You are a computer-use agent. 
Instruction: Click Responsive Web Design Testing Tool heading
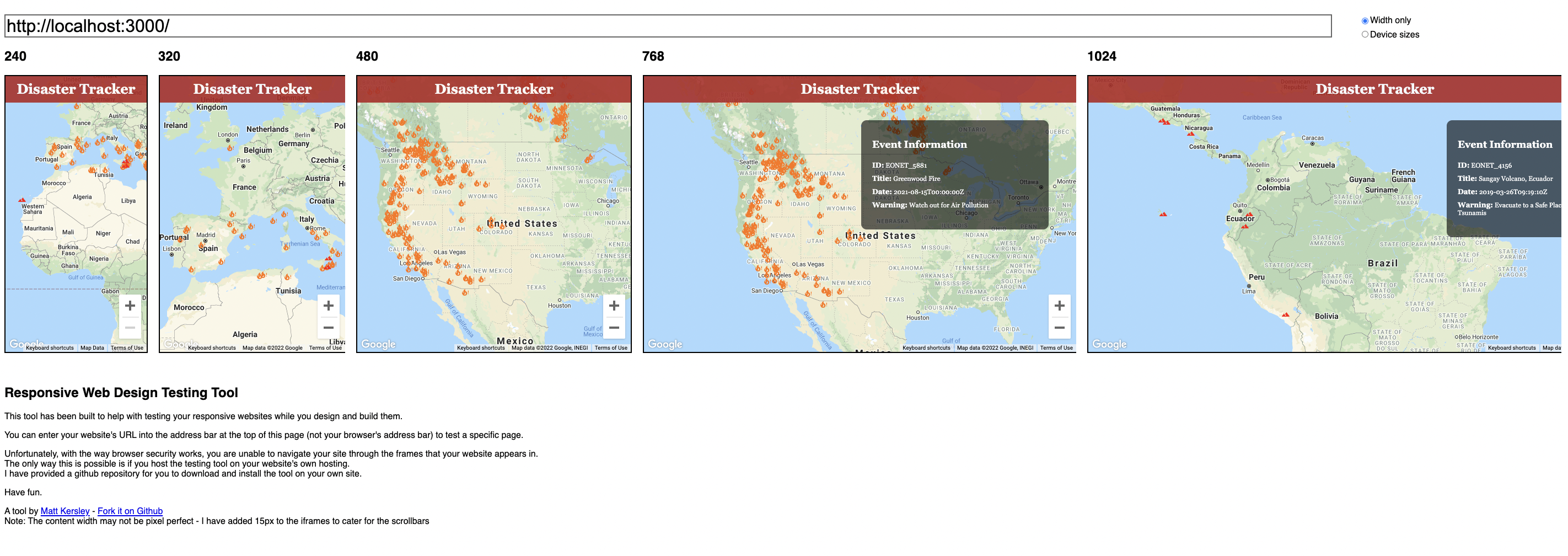click(121, 393)
